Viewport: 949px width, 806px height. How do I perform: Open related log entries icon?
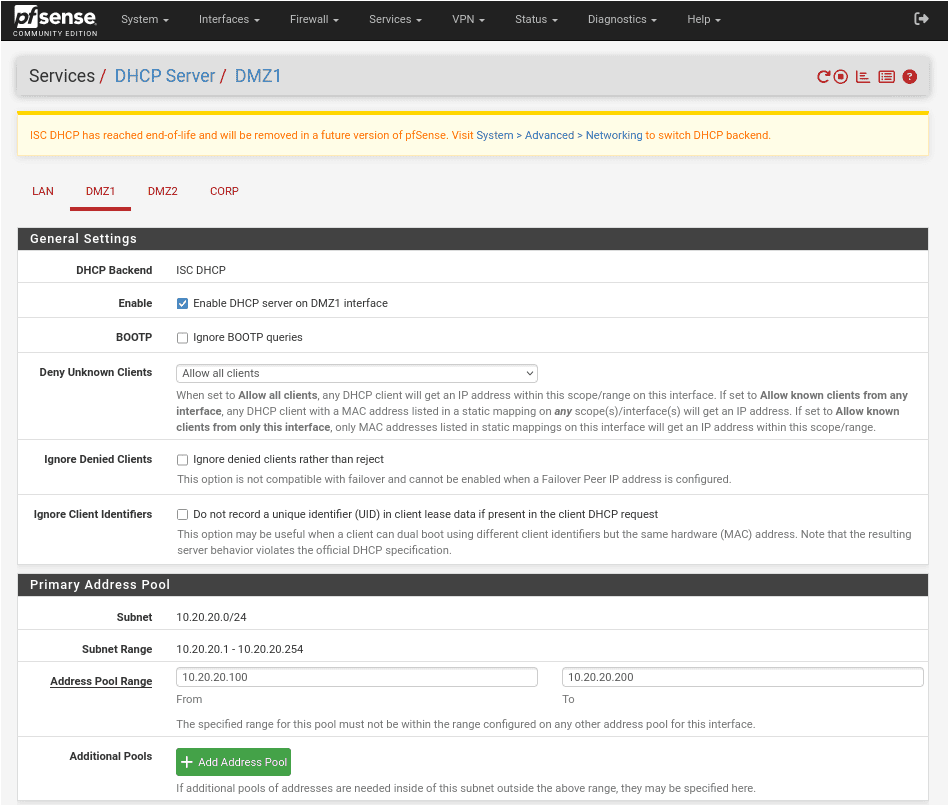tap(887, 77)
